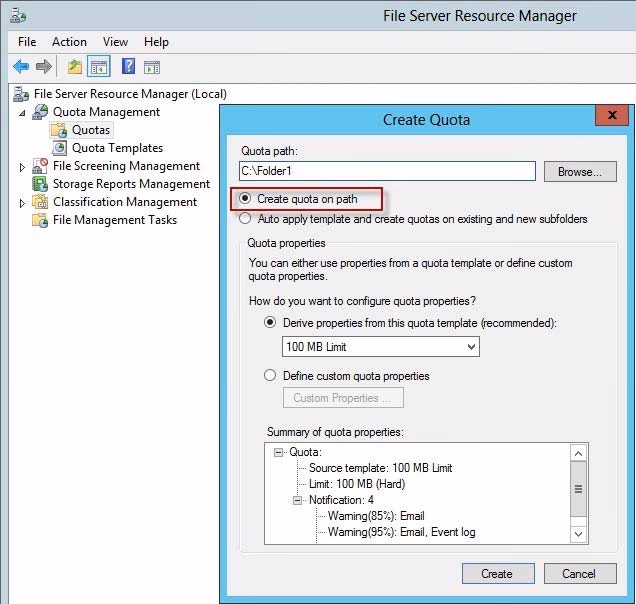
Task: Select File Management Tasks tree item
Action: click(115, 220)
